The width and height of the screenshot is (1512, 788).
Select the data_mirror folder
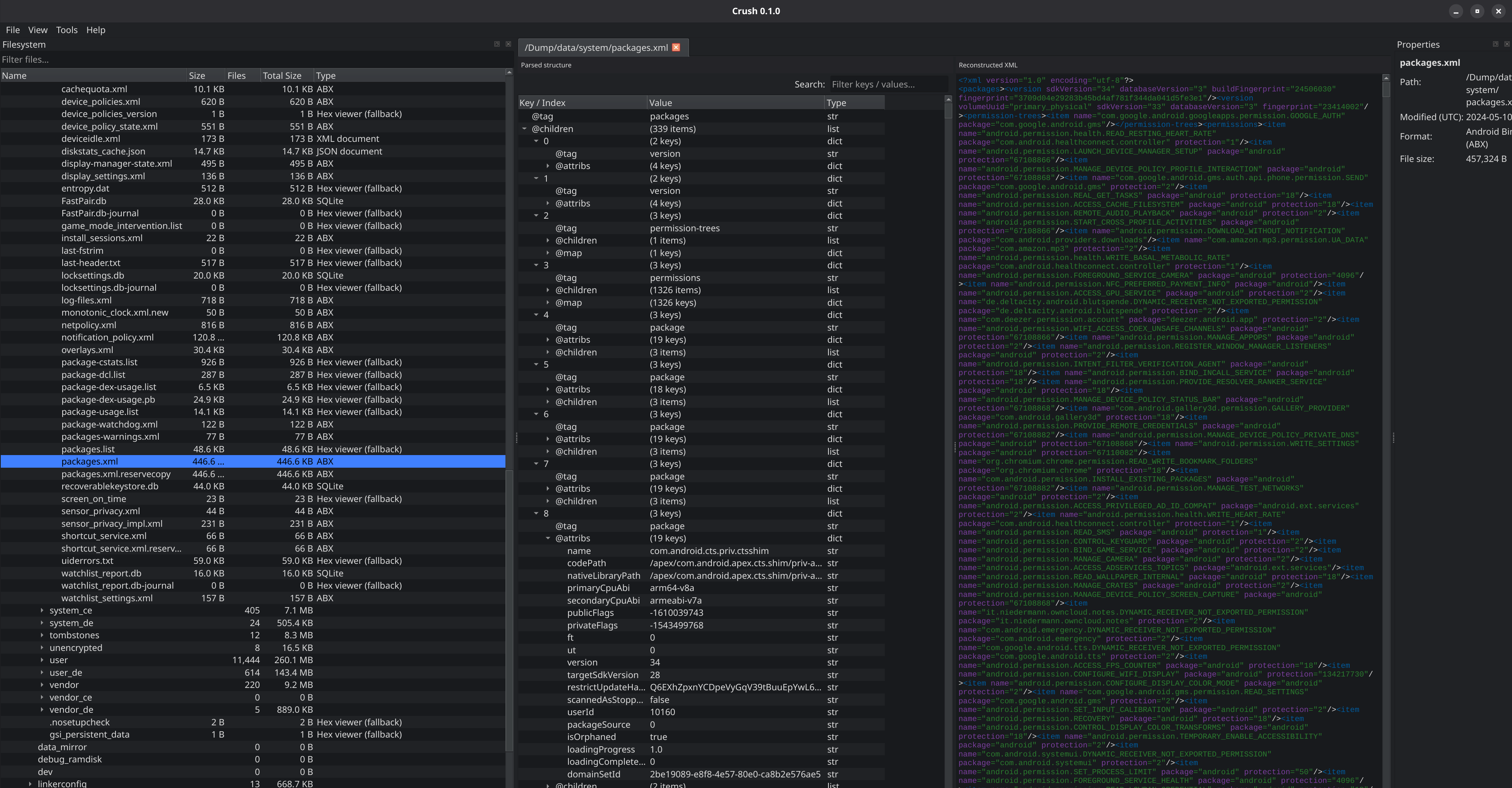pyautogui.click(x=253, y=747)
